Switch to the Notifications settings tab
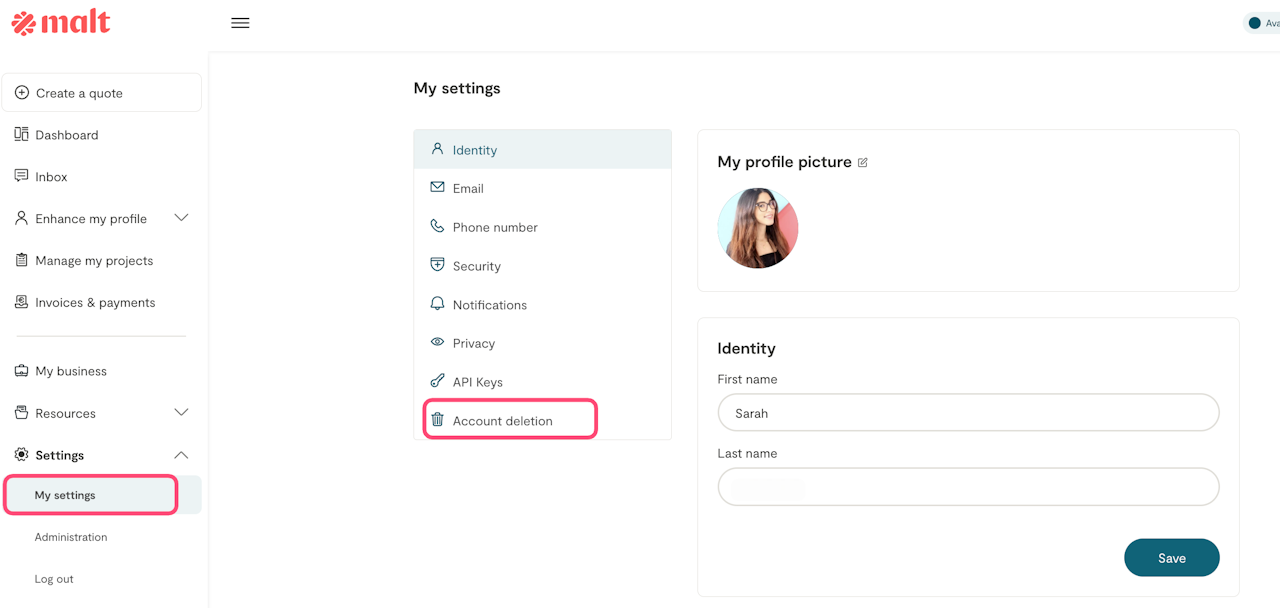Viewport: 1280px width, 608px height. click(x=489, y=305)
